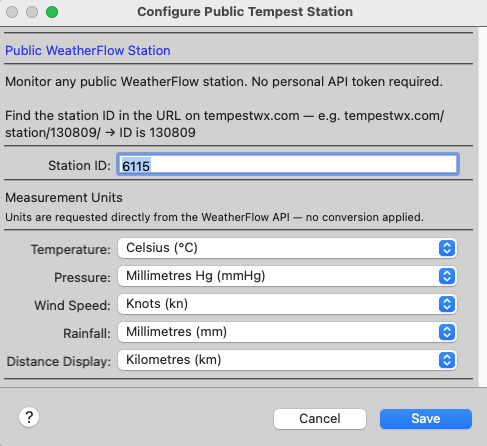
Task: Click the Station ID input field
Action: coord(288,164)
